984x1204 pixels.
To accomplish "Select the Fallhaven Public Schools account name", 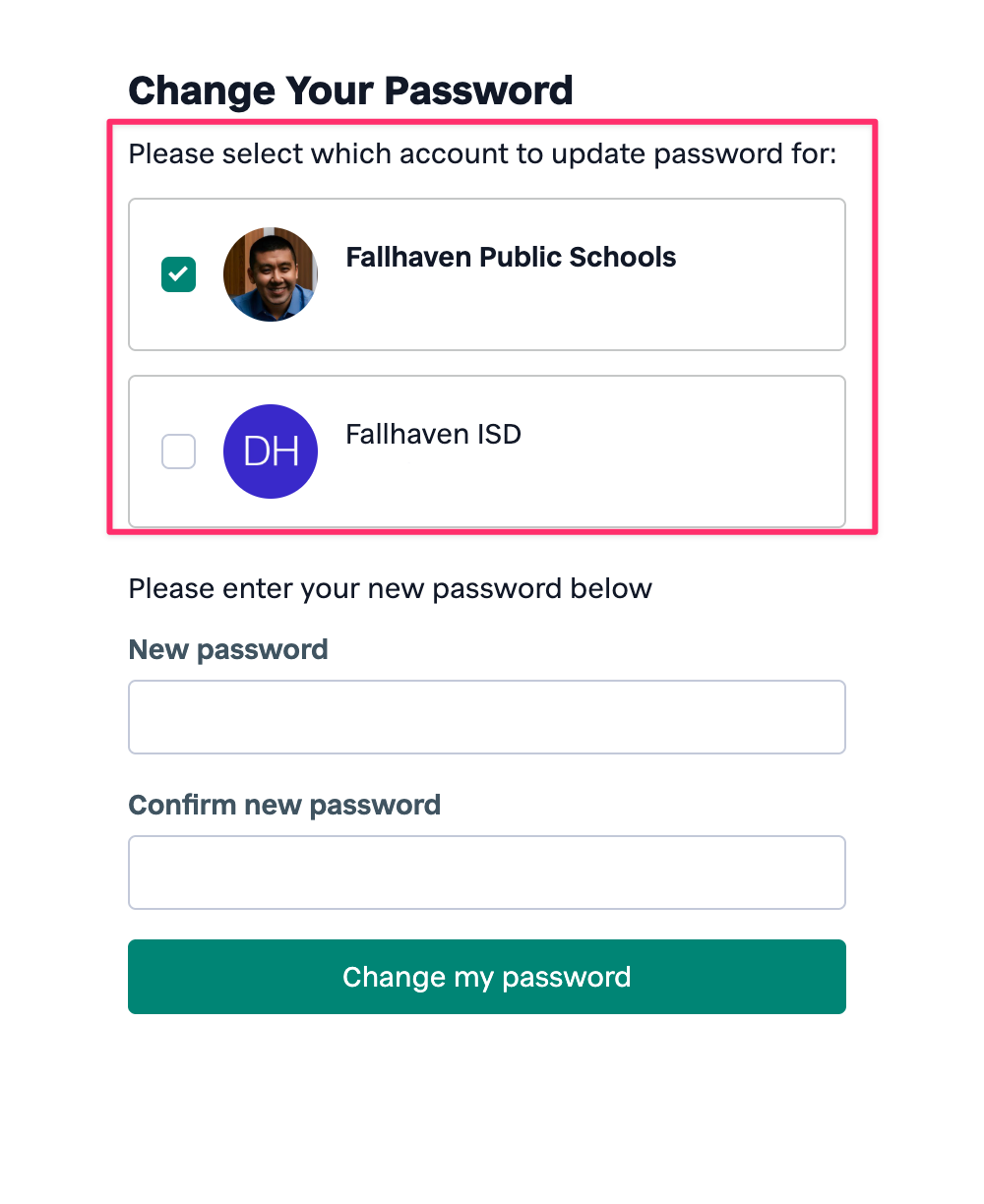I will pyautogui.click(x=511, y=258).
